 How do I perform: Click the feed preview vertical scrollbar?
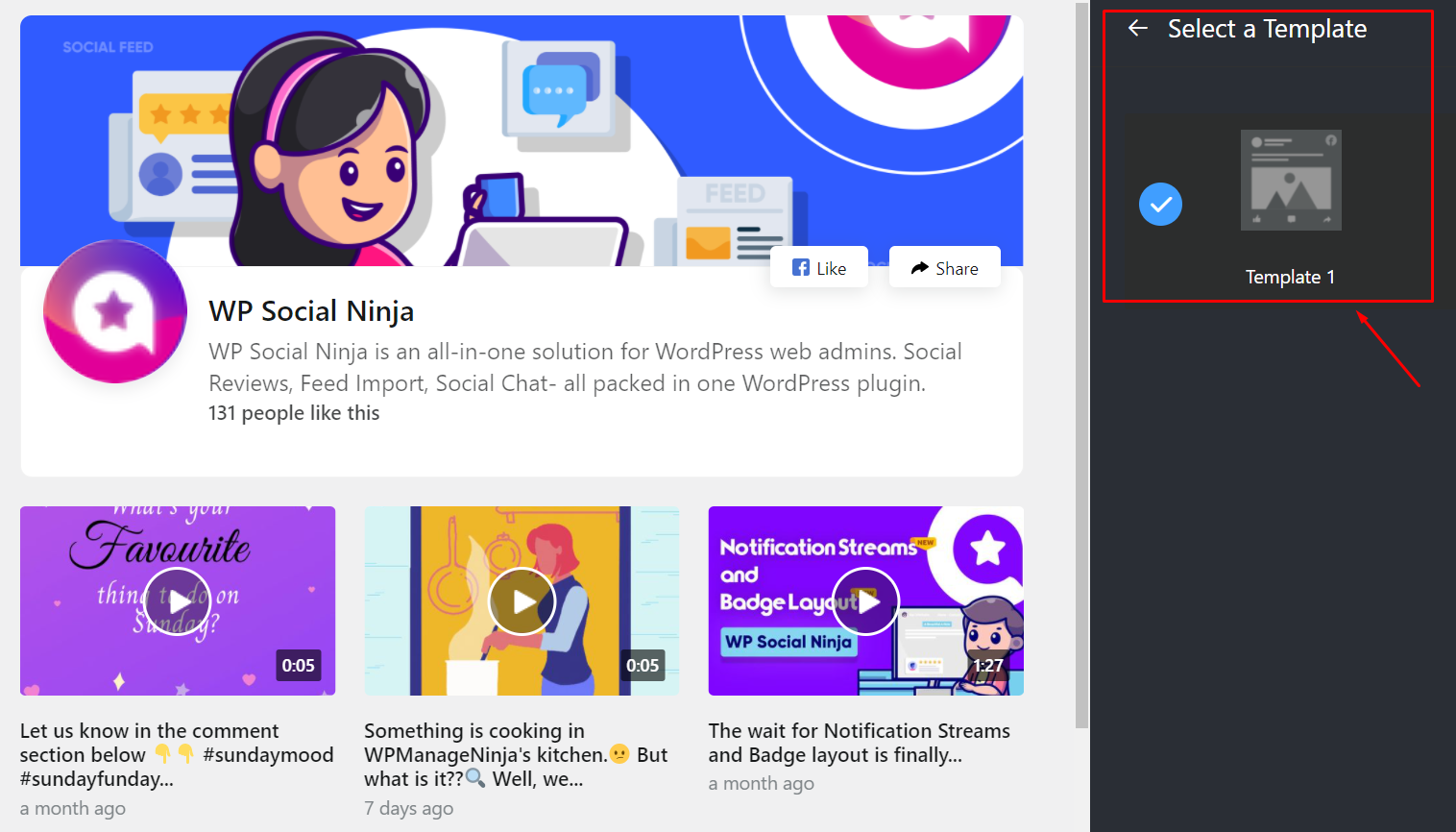[1081, 365]
